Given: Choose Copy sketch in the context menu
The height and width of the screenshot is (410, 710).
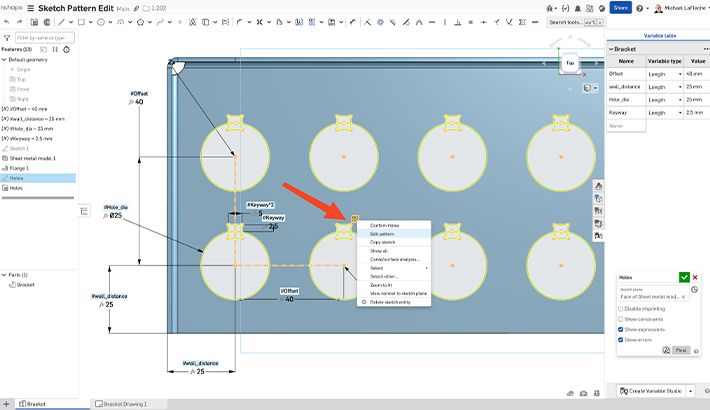Looking at the screenshot, I should pyautogui.click(x=394, y=242).
